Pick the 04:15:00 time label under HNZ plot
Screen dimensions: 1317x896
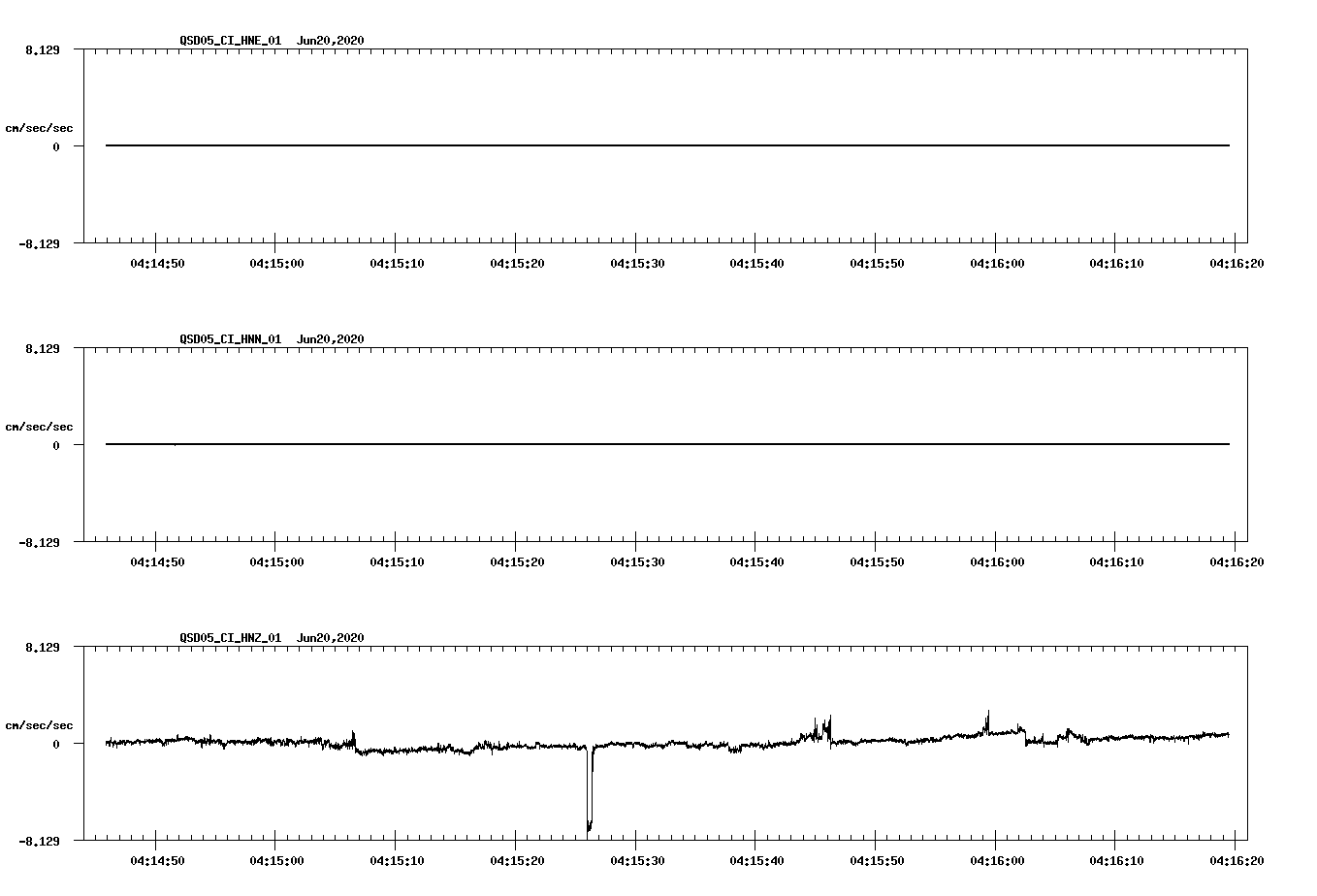[276, 860]
